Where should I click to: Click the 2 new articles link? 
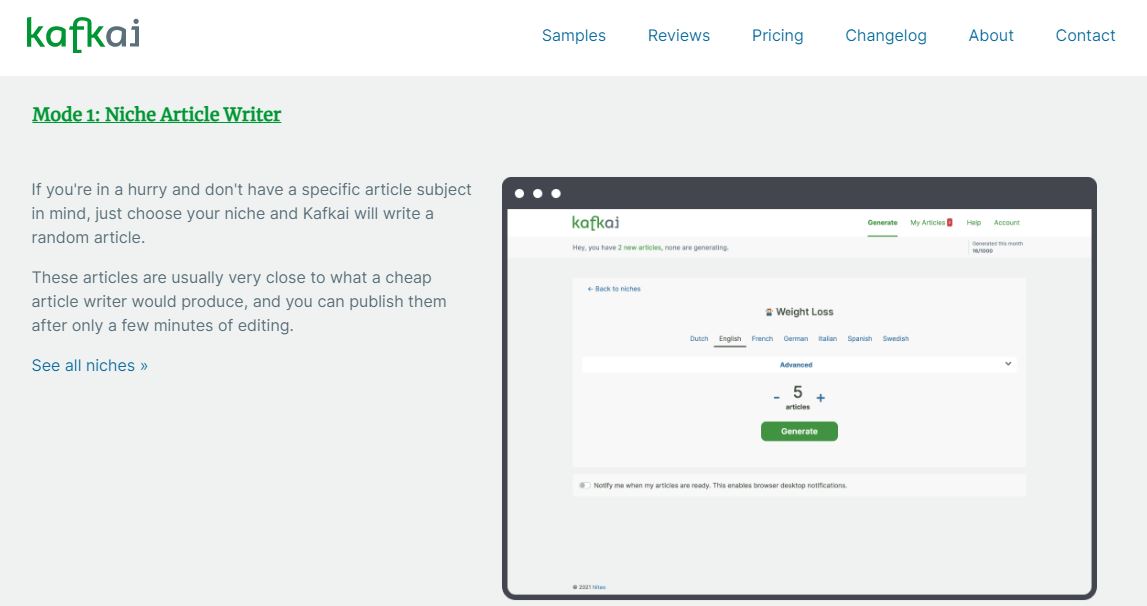(x=639, y=247)
